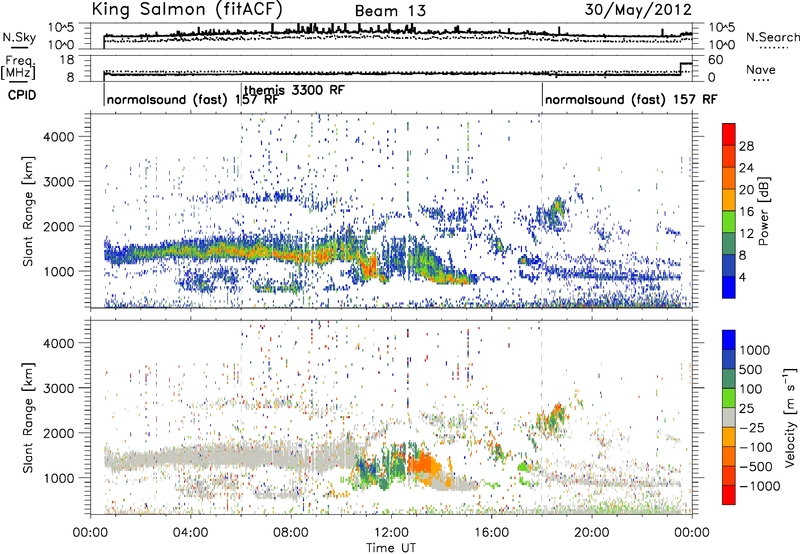Click the strong backscatter patch near 18:40 at 2400 km
The height and width of the screenshot is (554, 800).
pos(559,206)
